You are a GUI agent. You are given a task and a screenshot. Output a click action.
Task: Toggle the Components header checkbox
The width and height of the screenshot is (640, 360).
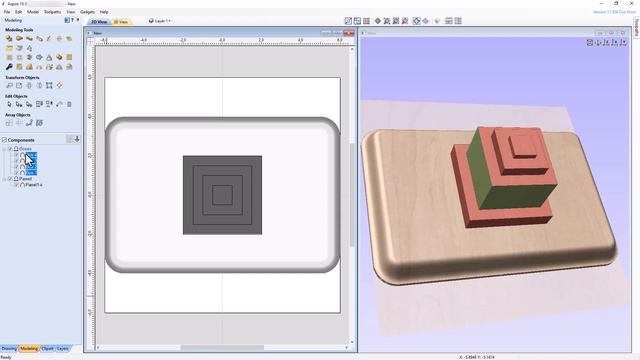[4, 140]
